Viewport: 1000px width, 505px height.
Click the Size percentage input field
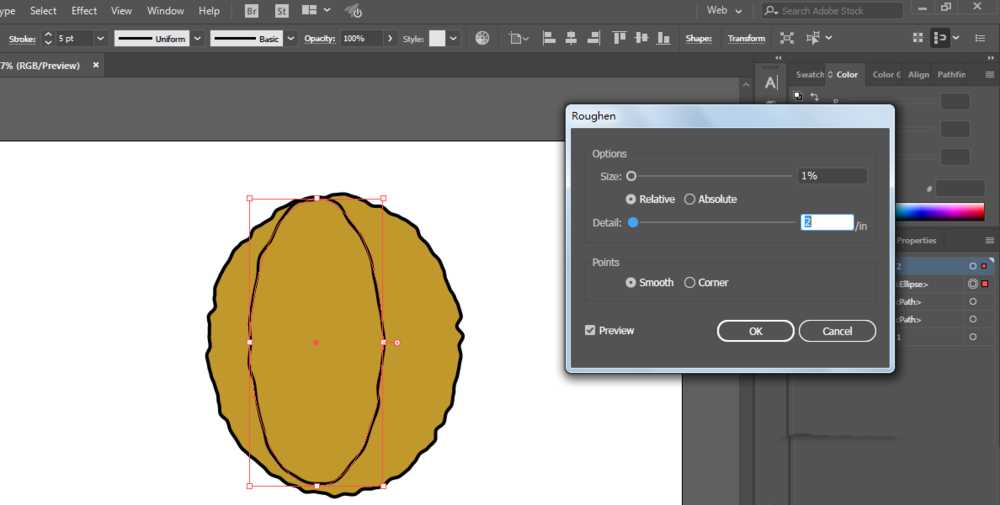tap(832, 176)
